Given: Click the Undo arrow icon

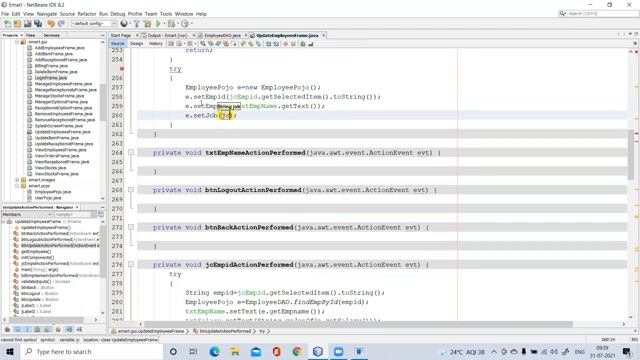Looking at the screenshot, I should [51, 24].
